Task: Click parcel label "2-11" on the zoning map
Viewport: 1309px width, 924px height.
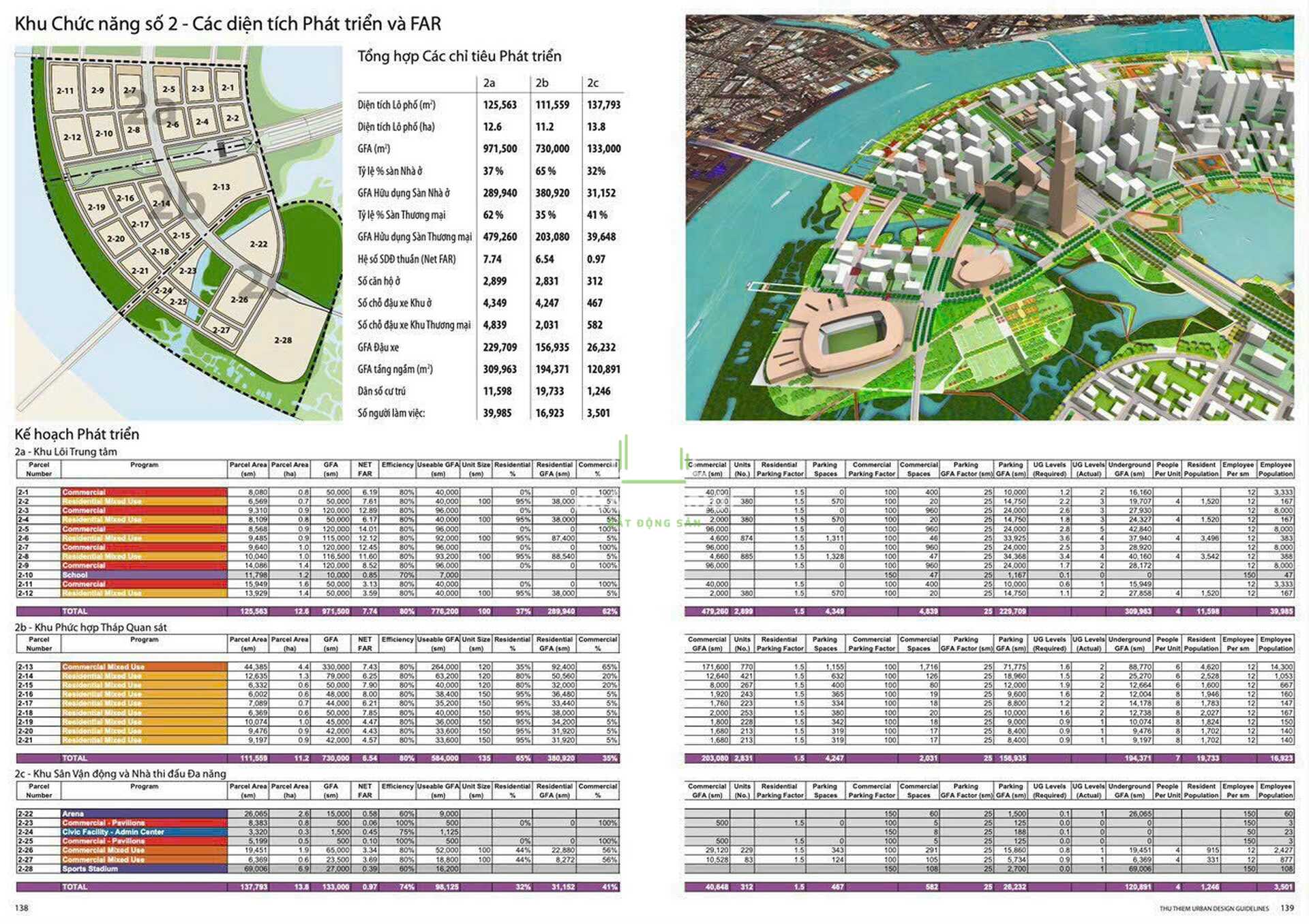Action: (65, 91)
